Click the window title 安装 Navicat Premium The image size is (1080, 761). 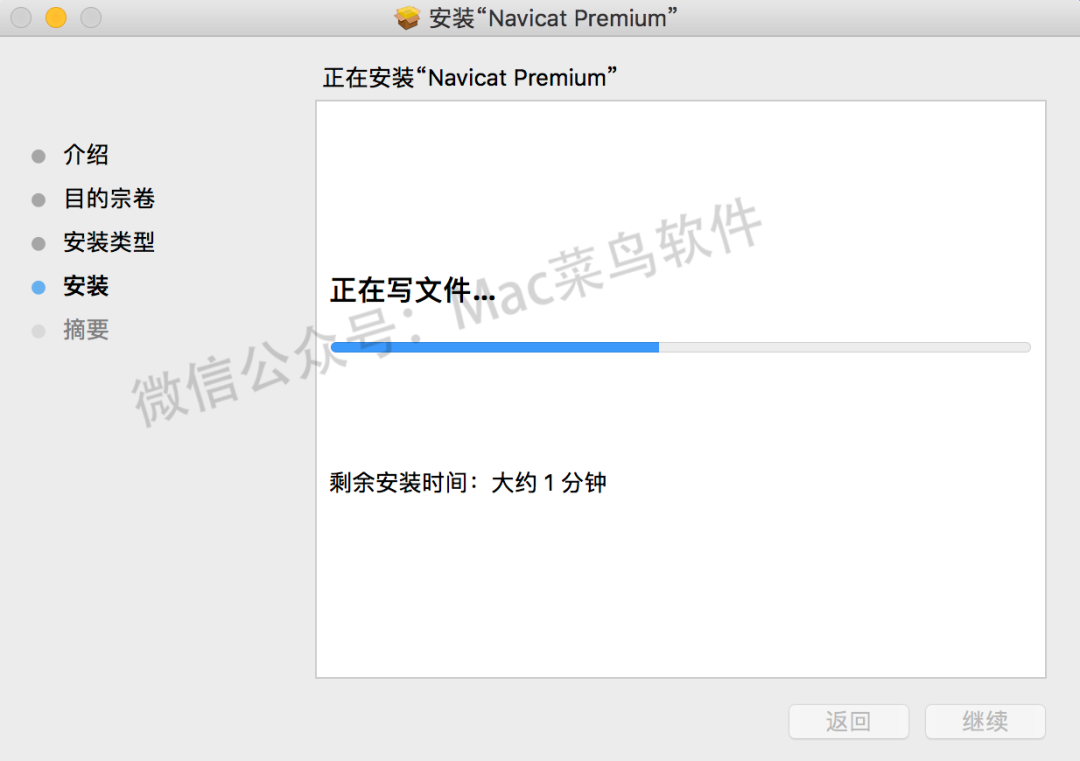point(553,18)
